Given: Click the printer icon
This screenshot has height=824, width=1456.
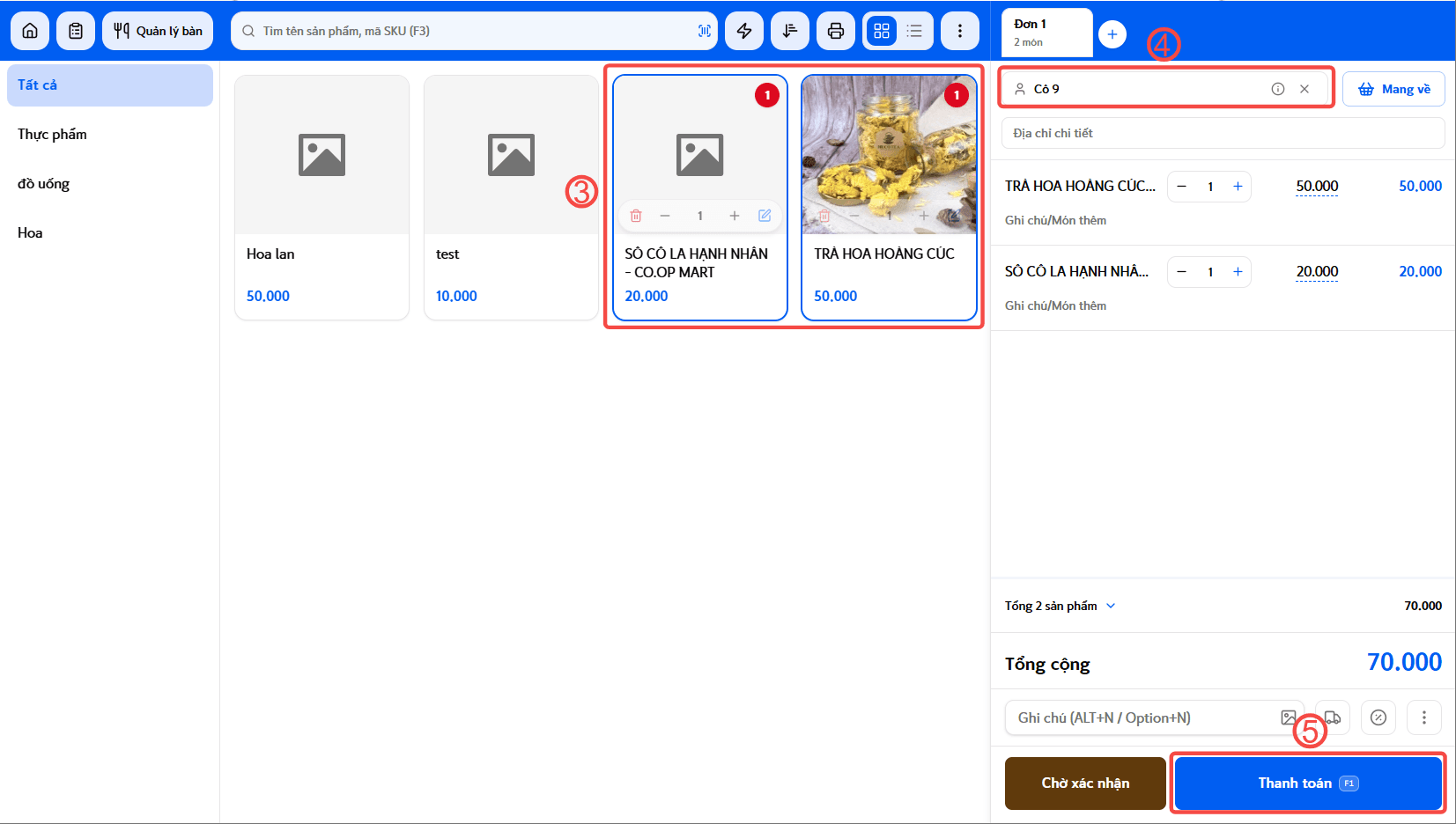Looking at the screenshot, I should click(x=836, y=31).
